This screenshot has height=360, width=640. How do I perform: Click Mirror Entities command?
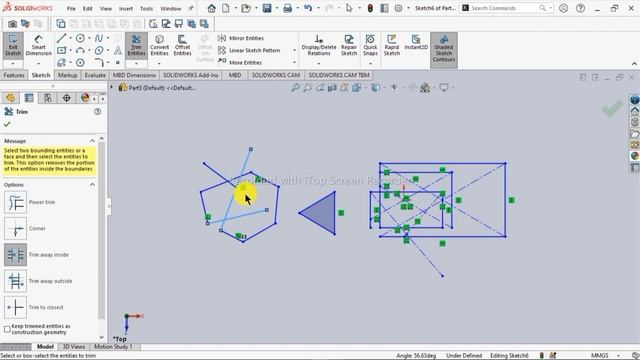(241, 38)
